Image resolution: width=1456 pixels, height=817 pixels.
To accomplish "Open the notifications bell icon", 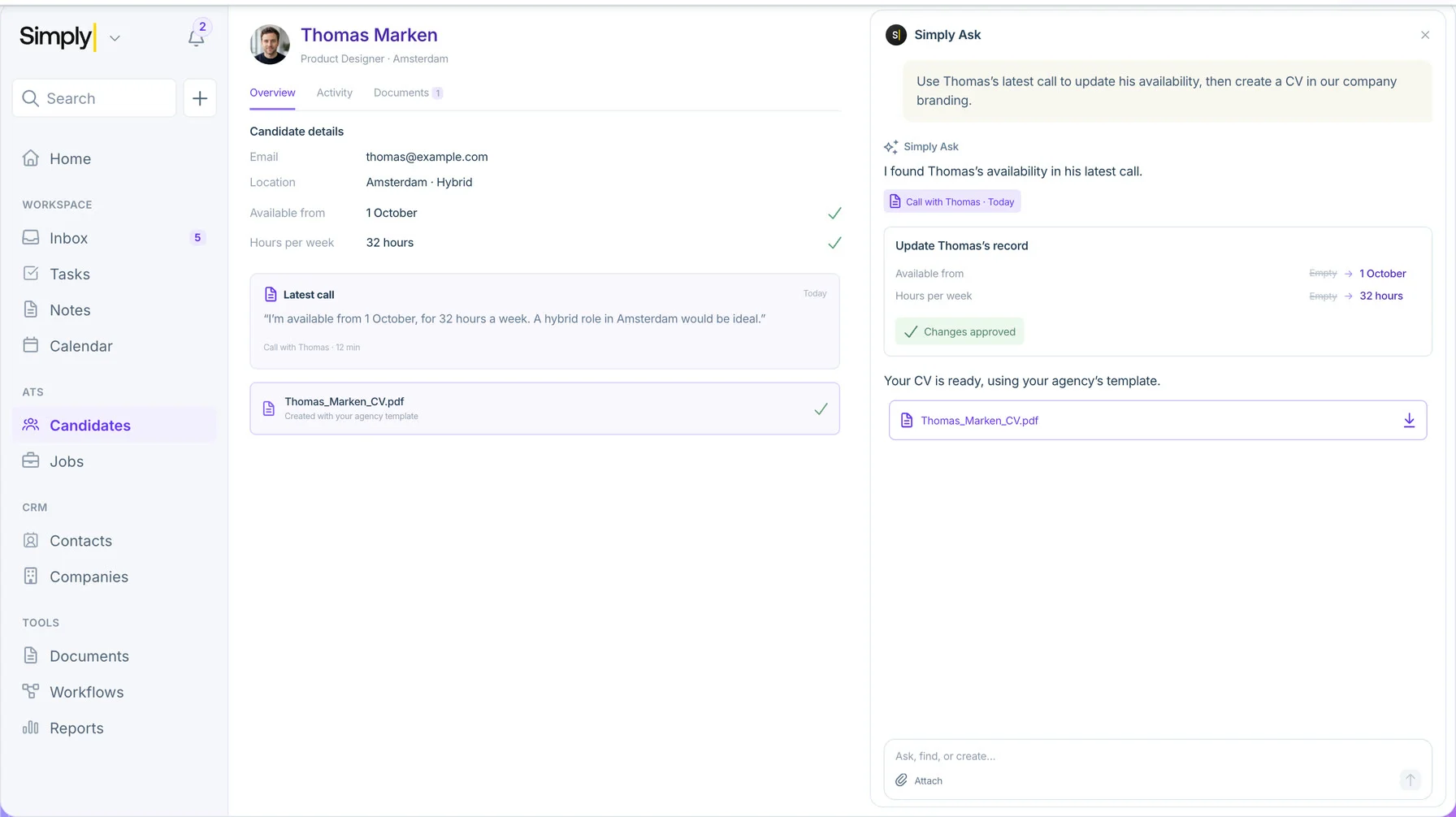I will [x=197, y=37].
